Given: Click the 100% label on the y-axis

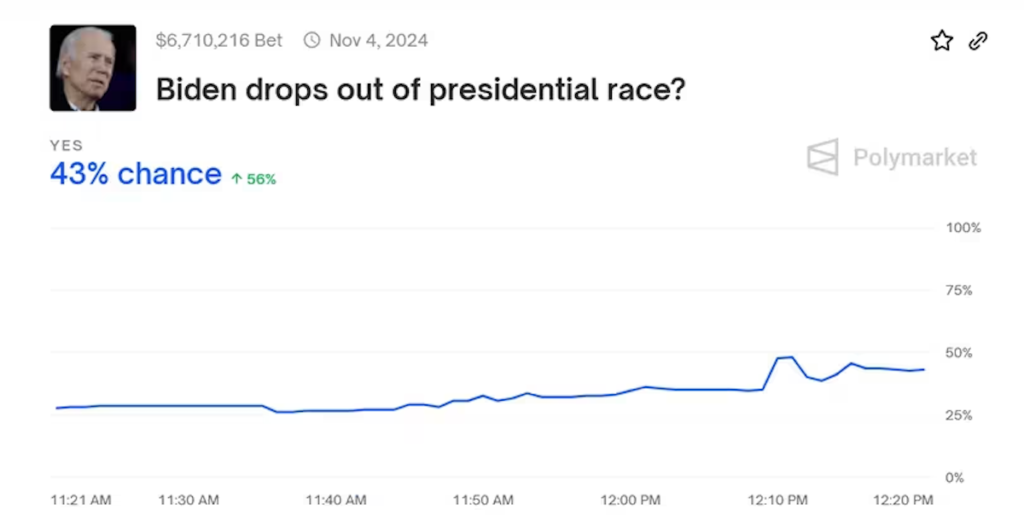Looking at the screenshot, I should pos(963,228).
